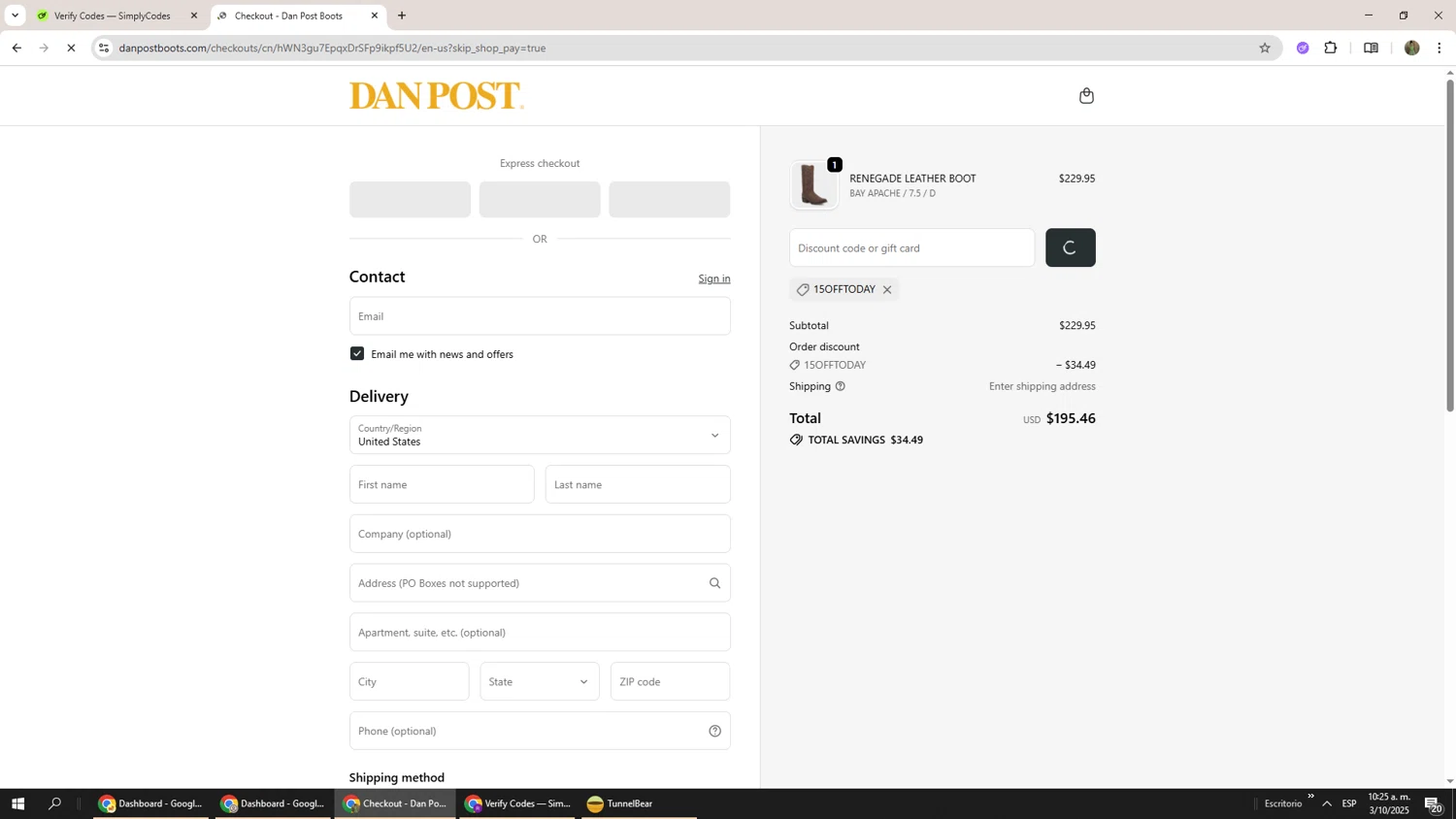Click the browser address bar URL
This screenshot has height=819, width=1456.
[332, 48]
